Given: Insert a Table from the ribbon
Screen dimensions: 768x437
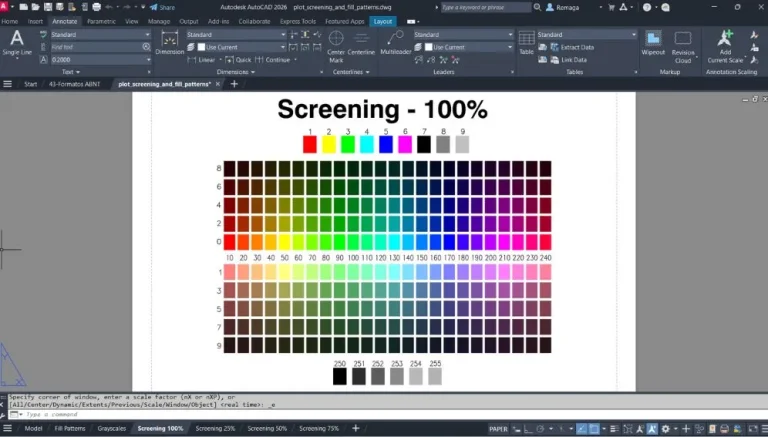Looking at the screenshot, I should click(527, 43).
